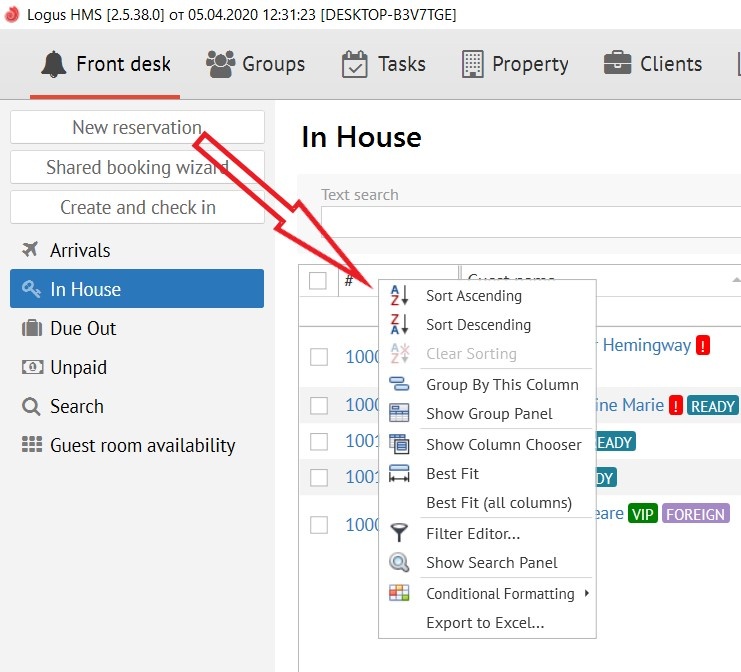
Task: Click the Best Fit width icon
Action: coord(399,473)
